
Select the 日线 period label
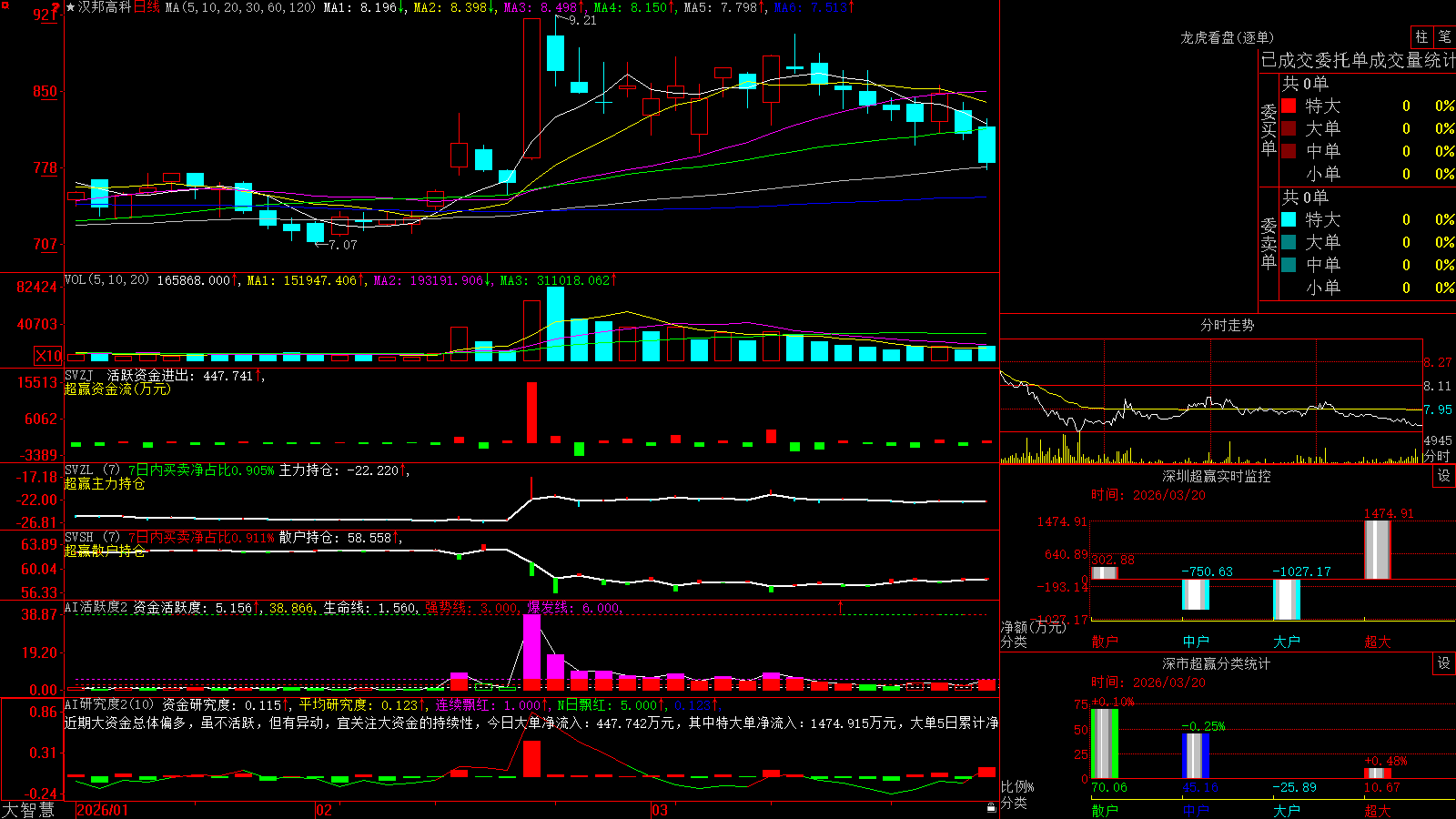point(147,7)
